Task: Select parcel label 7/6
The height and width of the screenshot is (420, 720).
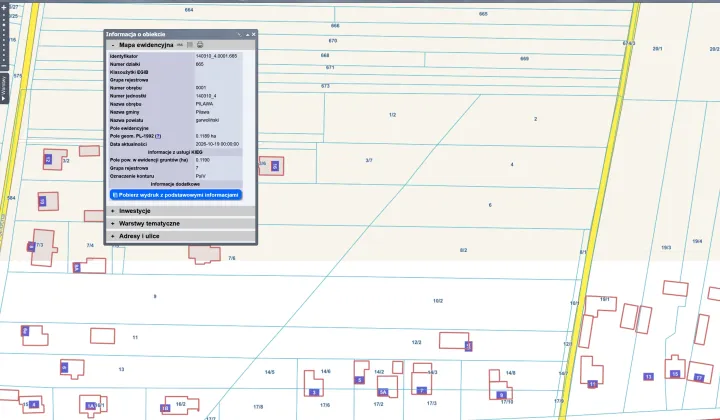Action: [x=232, y=258]
